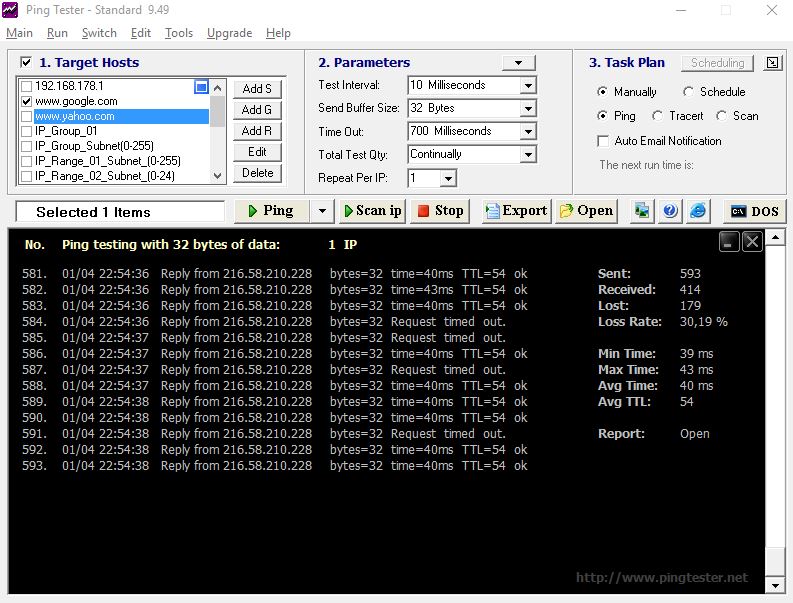Check the 192.168.178.1 host checkbox
Image resolution: width=793 pixels, height=603 pixels.
[x=27, y=87]
